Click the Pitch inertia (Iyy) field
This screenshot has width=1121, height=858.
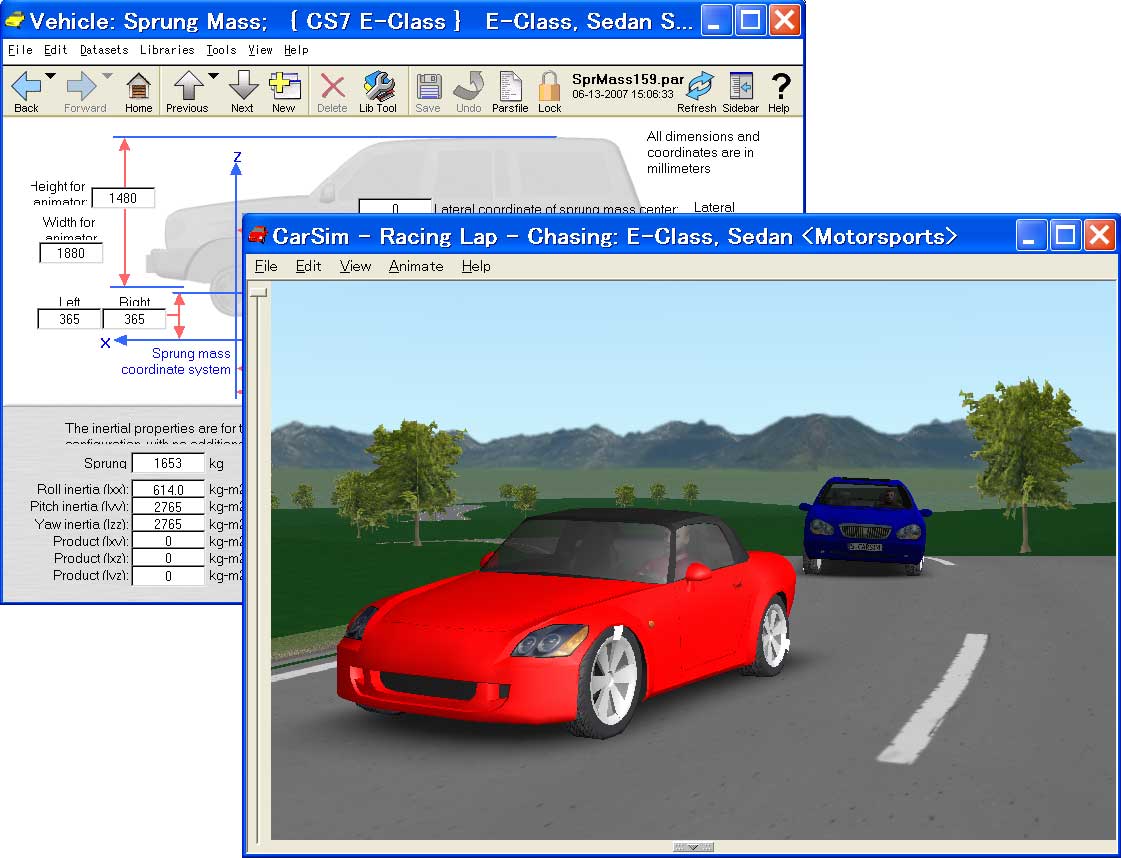[x=168, y=507]
